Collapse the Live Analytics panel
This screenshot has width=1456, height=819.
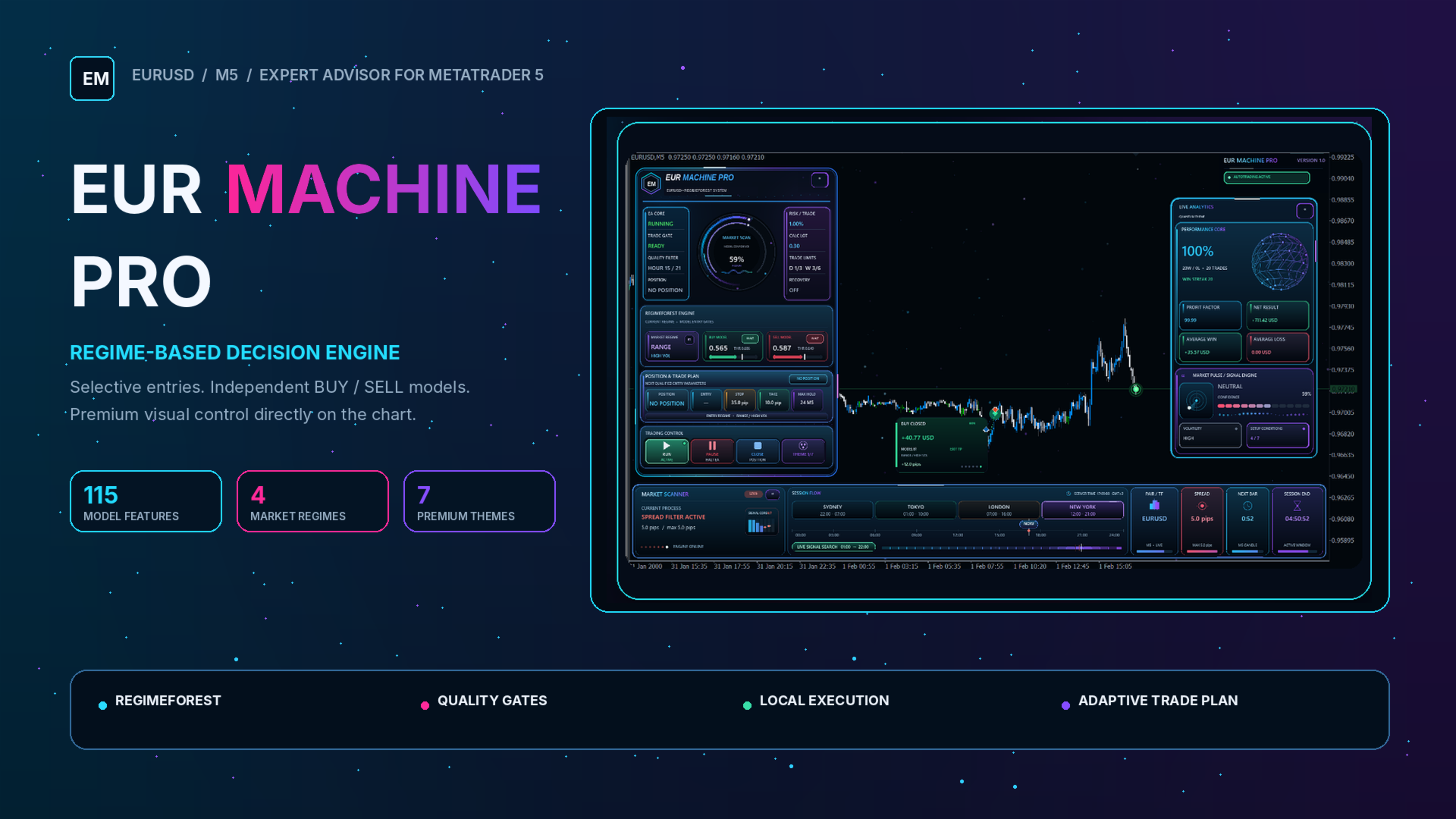(x=1304, y=210)
